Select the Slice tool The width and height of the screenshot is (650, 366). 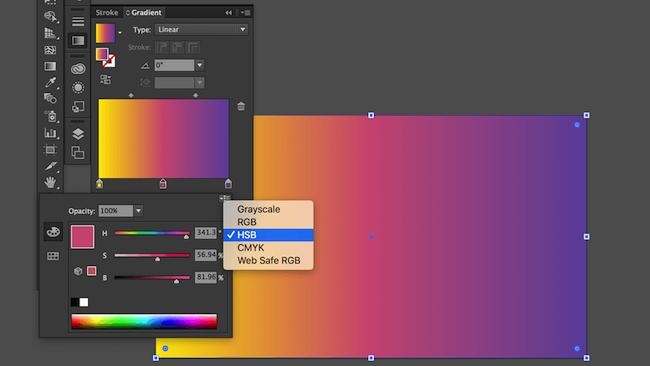click(51, 166)
